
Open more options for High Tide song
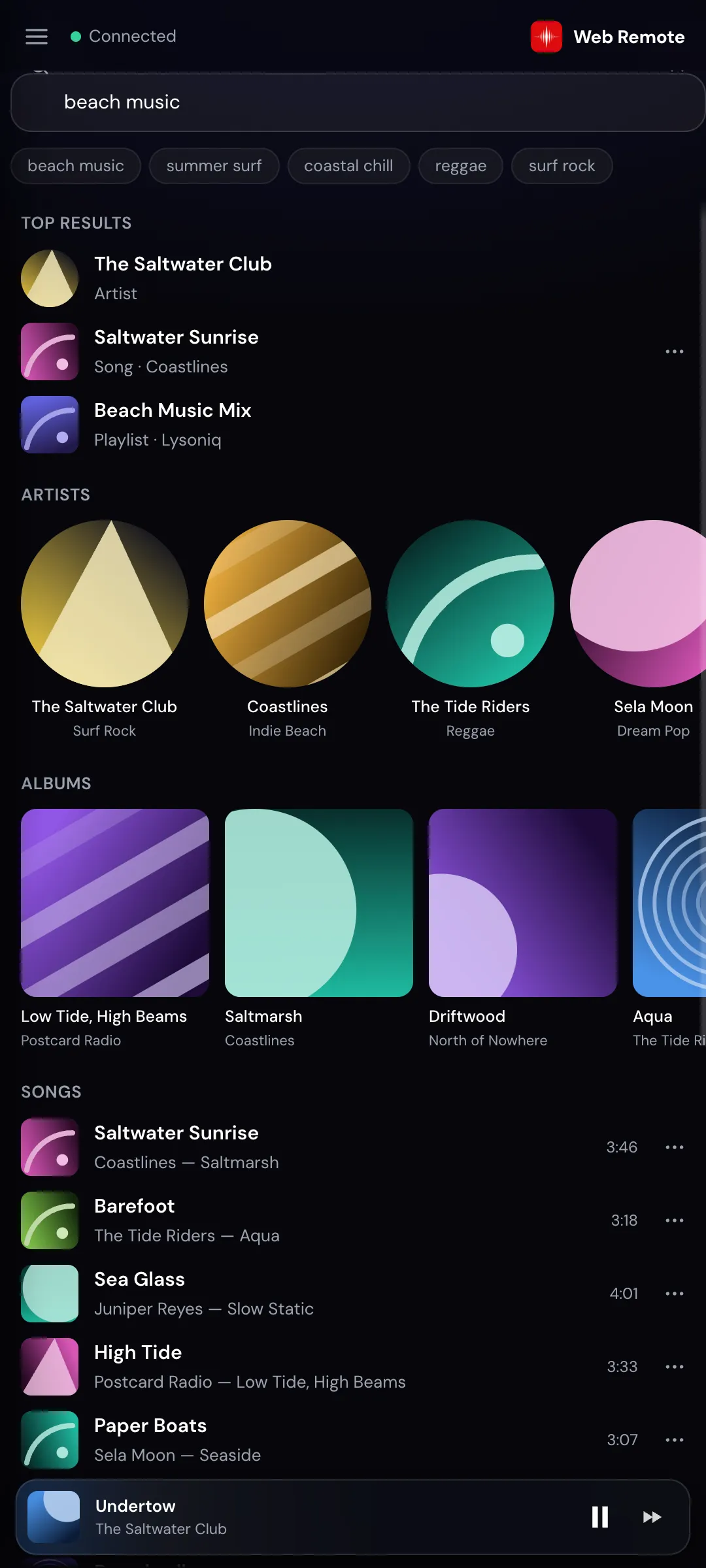click(x=675, y=1367)
